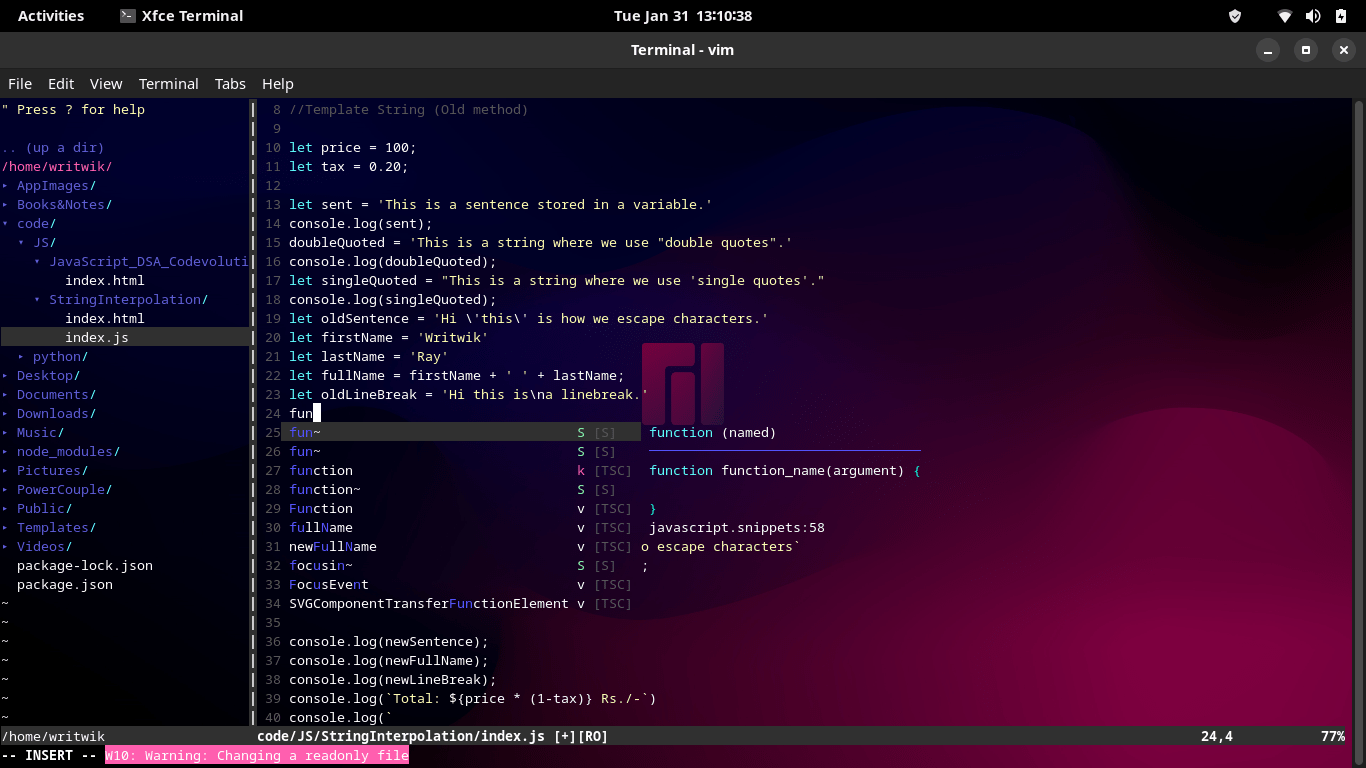Open the Help menu

[x=277, y=83]
